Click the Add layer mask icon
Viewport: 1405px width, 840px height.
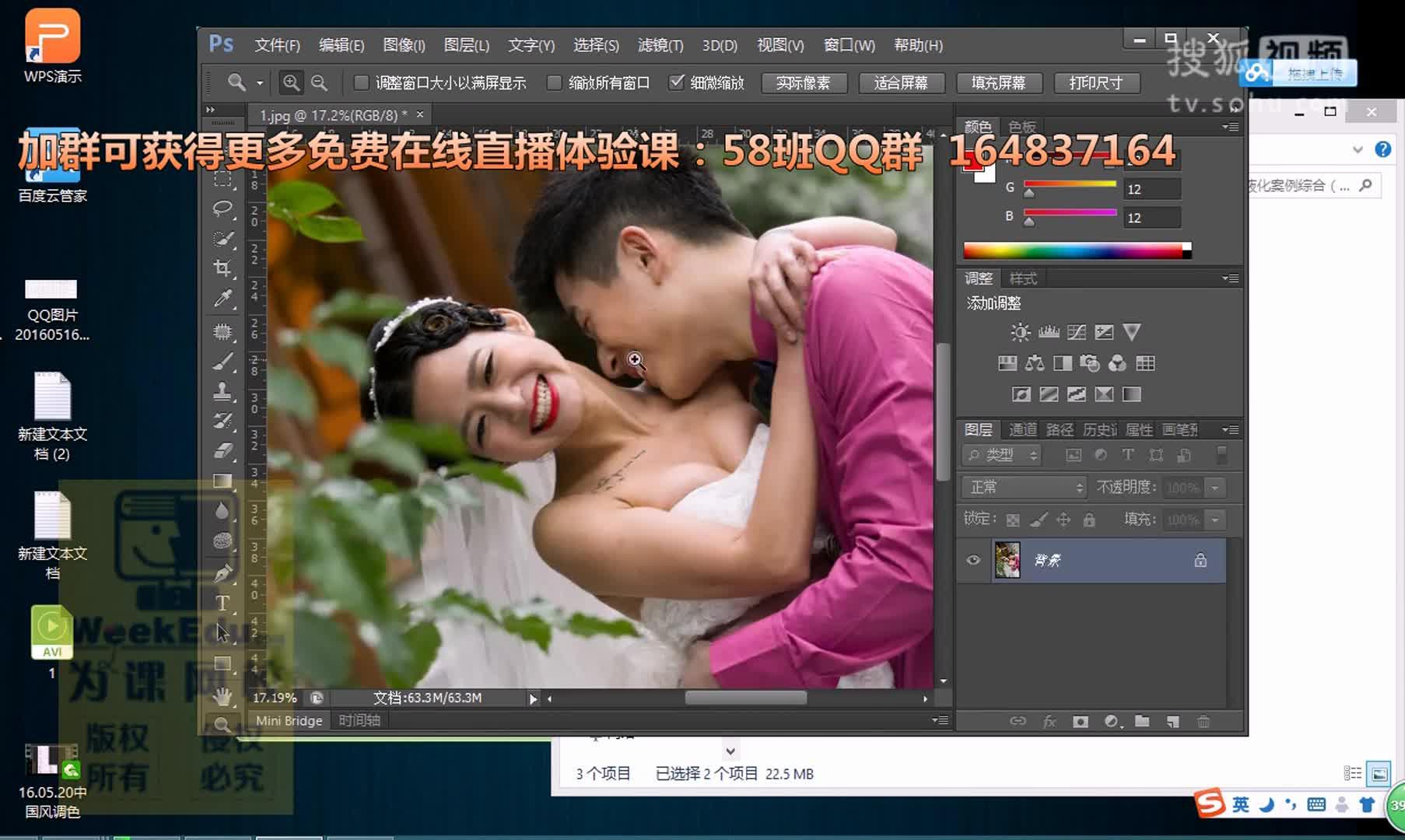pos(1080,721)
